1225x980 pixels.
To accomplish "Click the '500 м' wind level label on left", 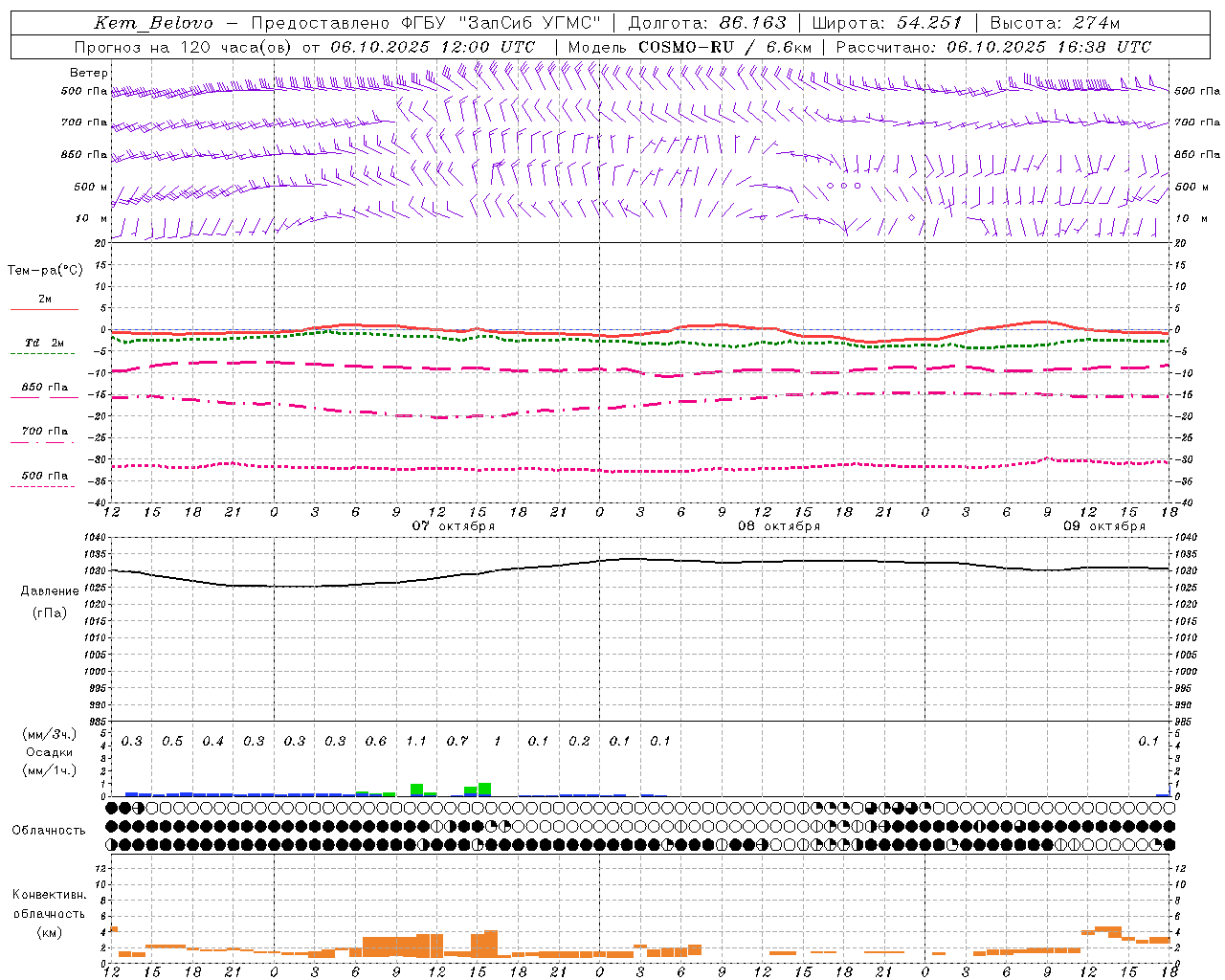I will coord(91,187).
